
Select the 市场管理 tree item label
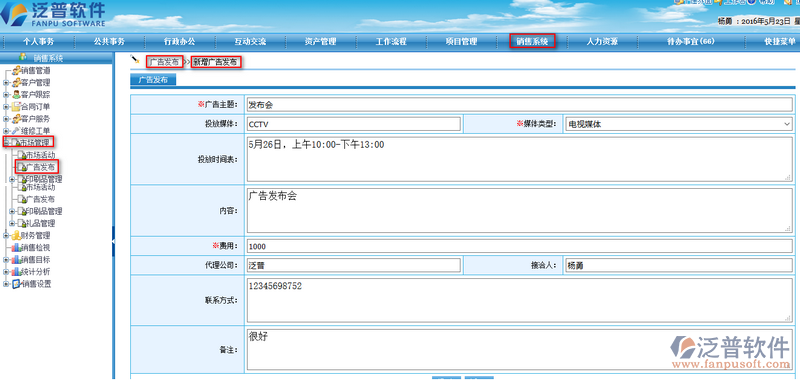pyautogui.click(x=35, y=142)
